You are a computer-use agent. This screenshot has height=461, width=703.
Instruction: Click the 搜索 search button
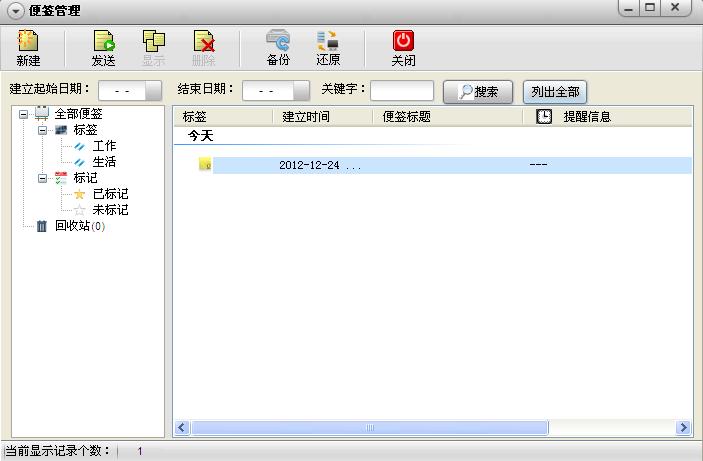[x=478, y=91]
